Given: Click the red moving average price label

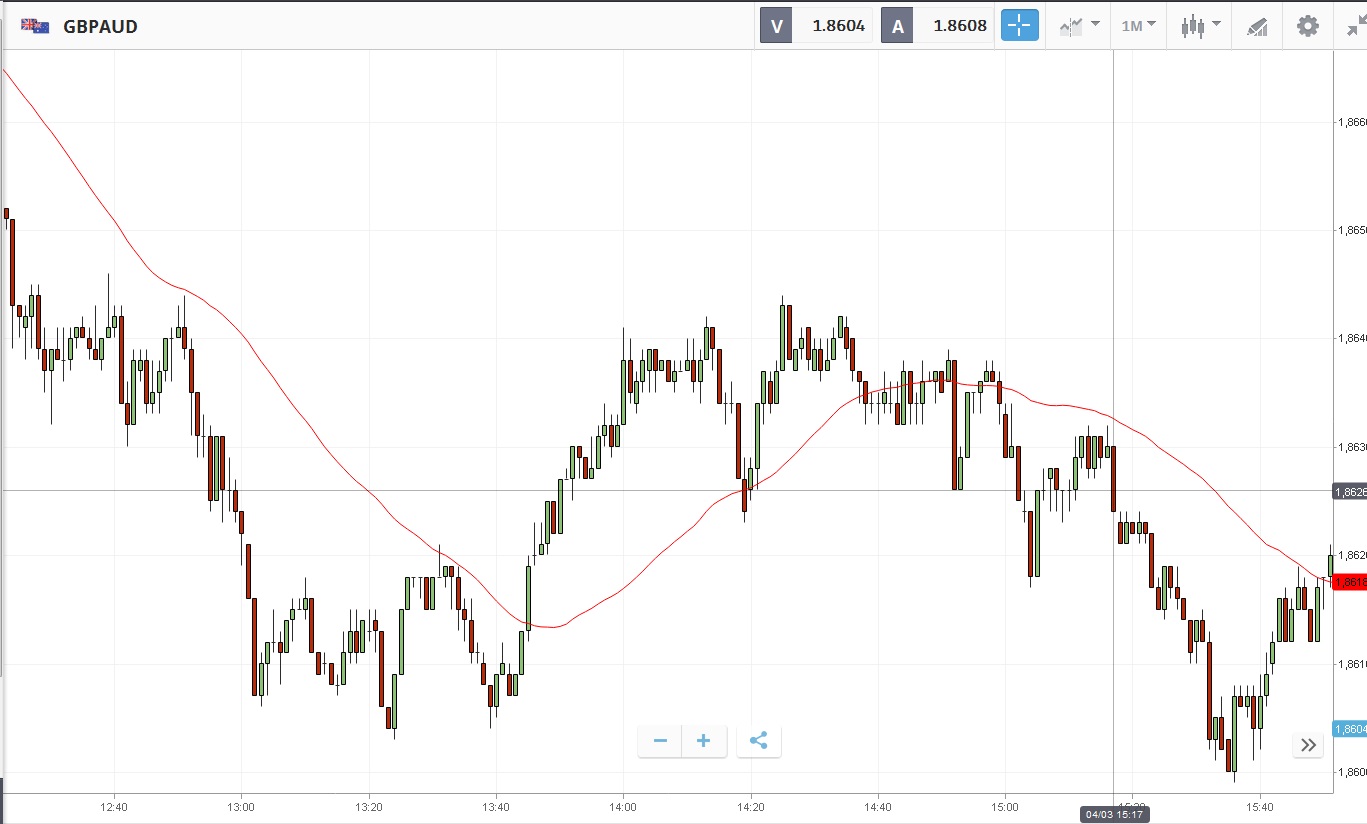Looking at the screenshot, I should (1349, 582).
